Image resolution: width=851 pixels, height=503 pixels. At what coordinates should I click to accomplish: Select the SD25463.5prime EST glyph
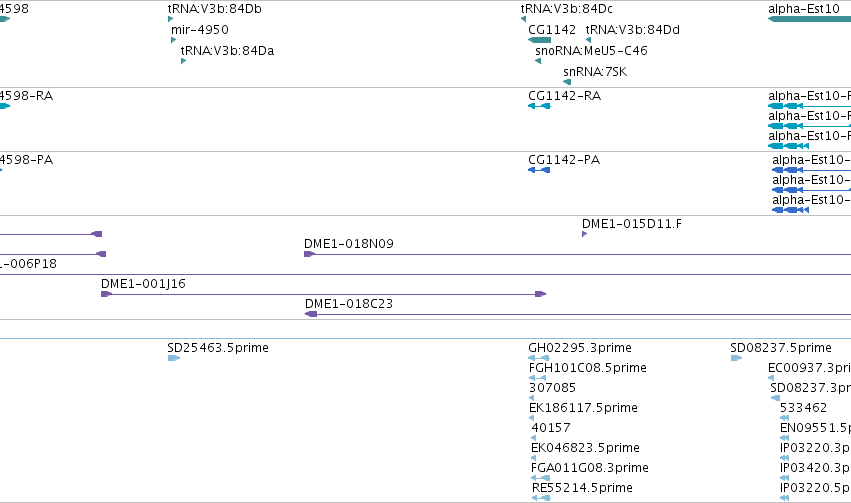tap(174, 358)
